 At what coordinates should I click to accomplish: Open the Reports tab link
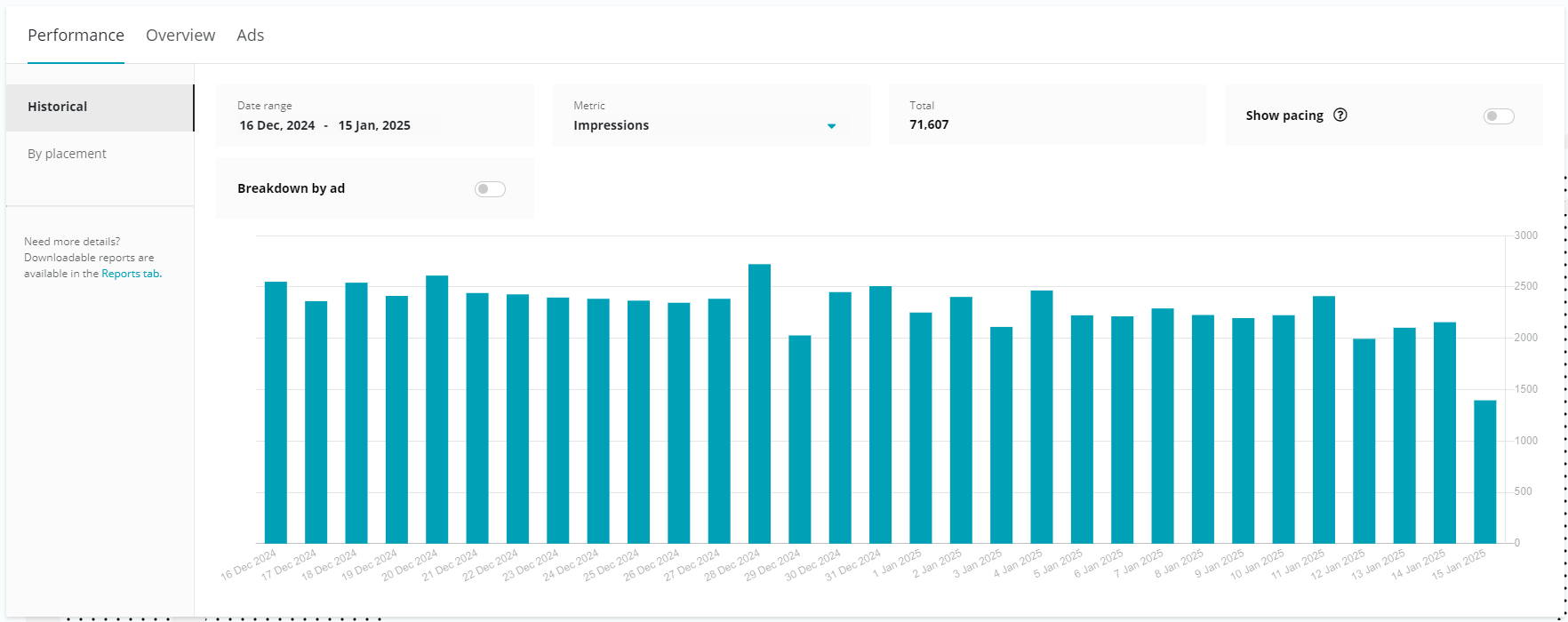[131, 274]
